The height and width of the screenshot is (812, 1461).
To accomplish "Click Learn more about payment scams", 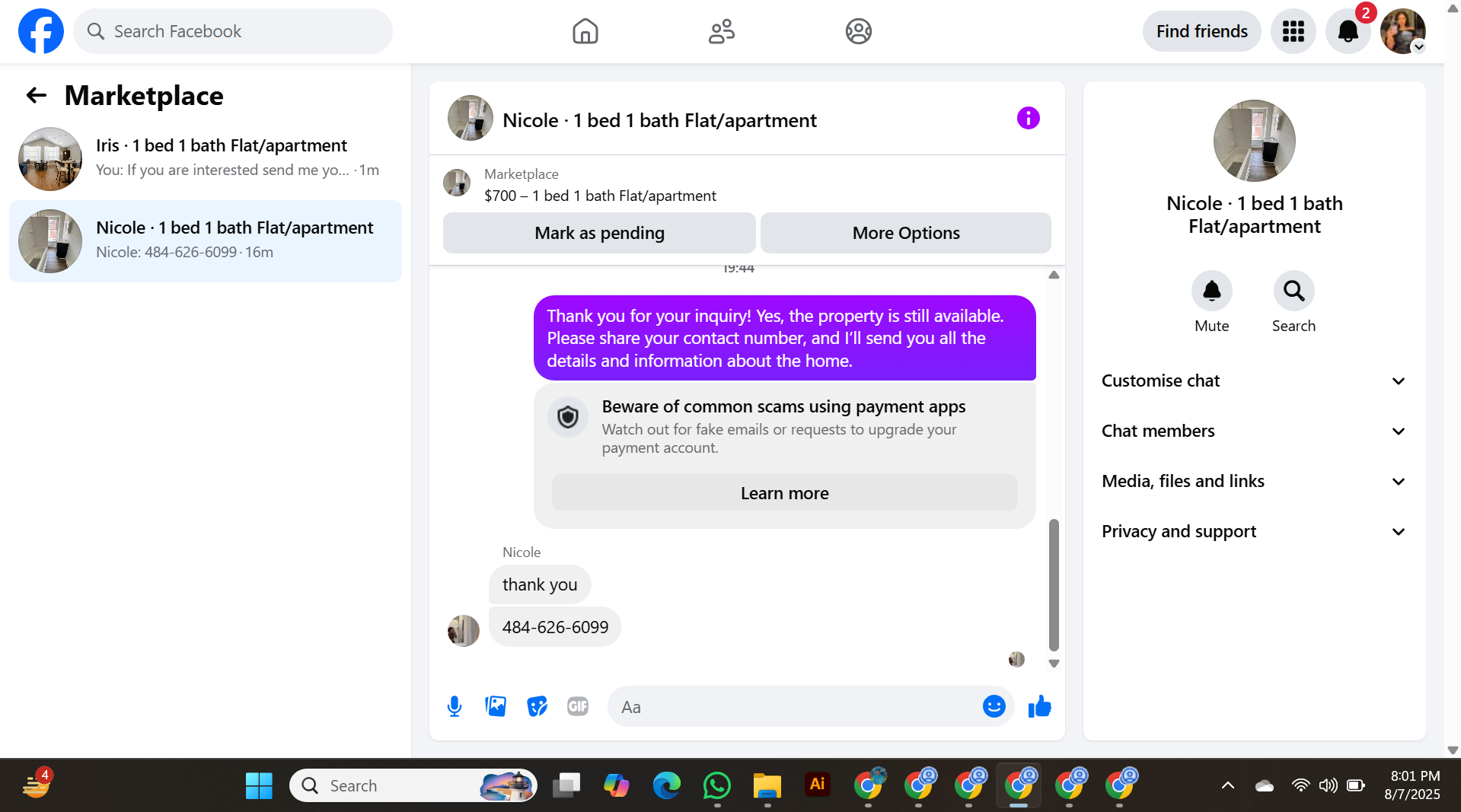I will pos(784,492).
